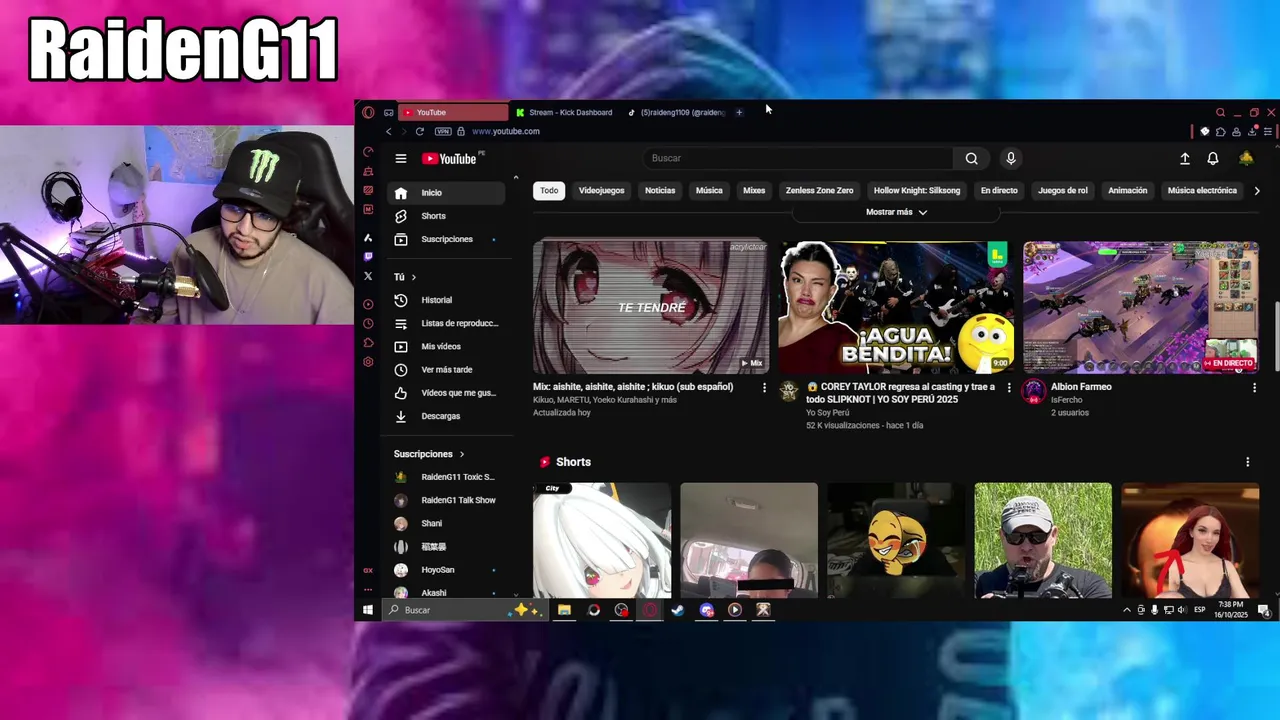Open Descargas in the sidebar
This screenshot has width=1280, height=720.
(447, 416)
